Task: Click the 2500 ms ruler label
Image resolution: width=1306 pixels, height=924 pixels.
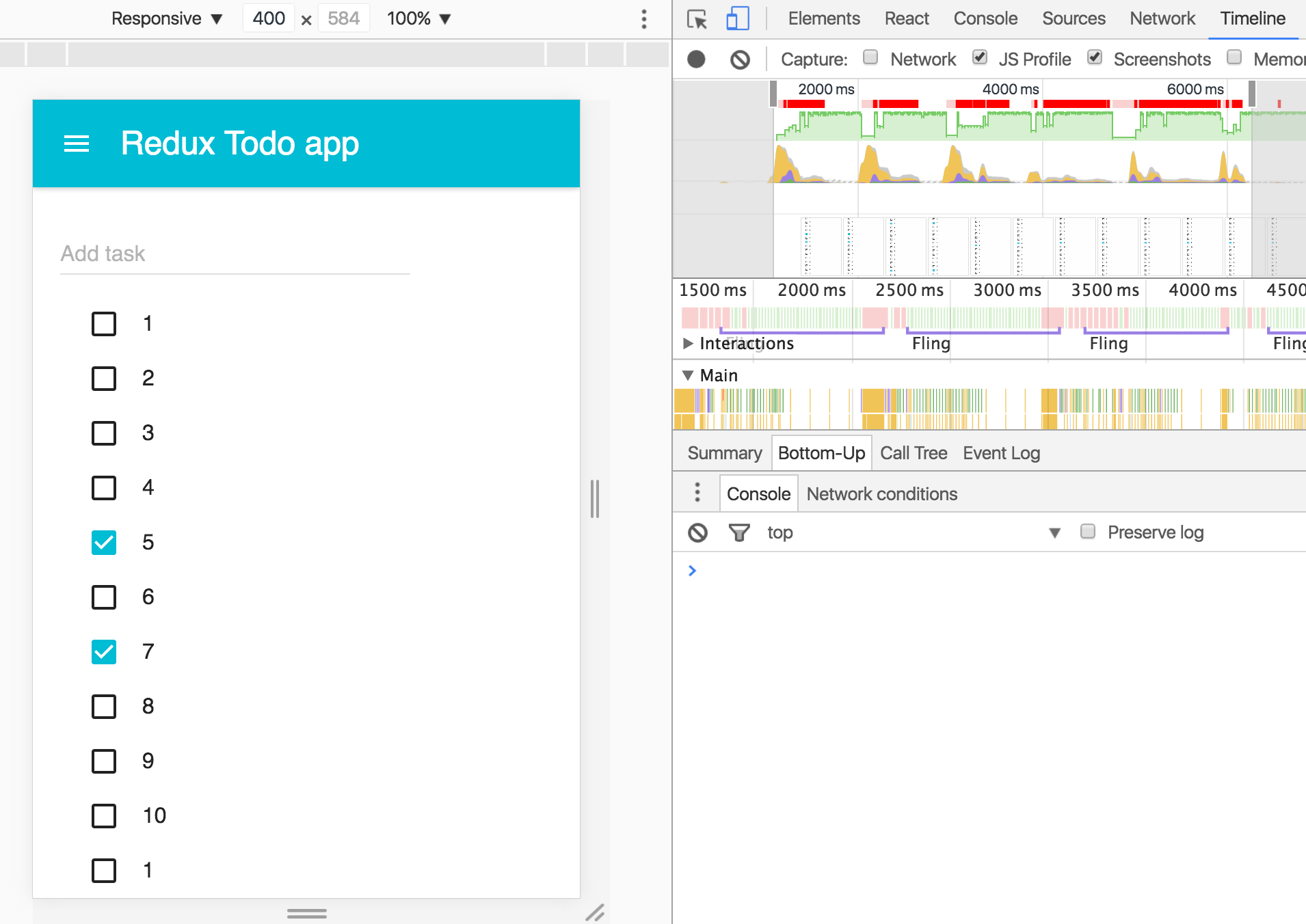Action: click(x=909, y=290)
